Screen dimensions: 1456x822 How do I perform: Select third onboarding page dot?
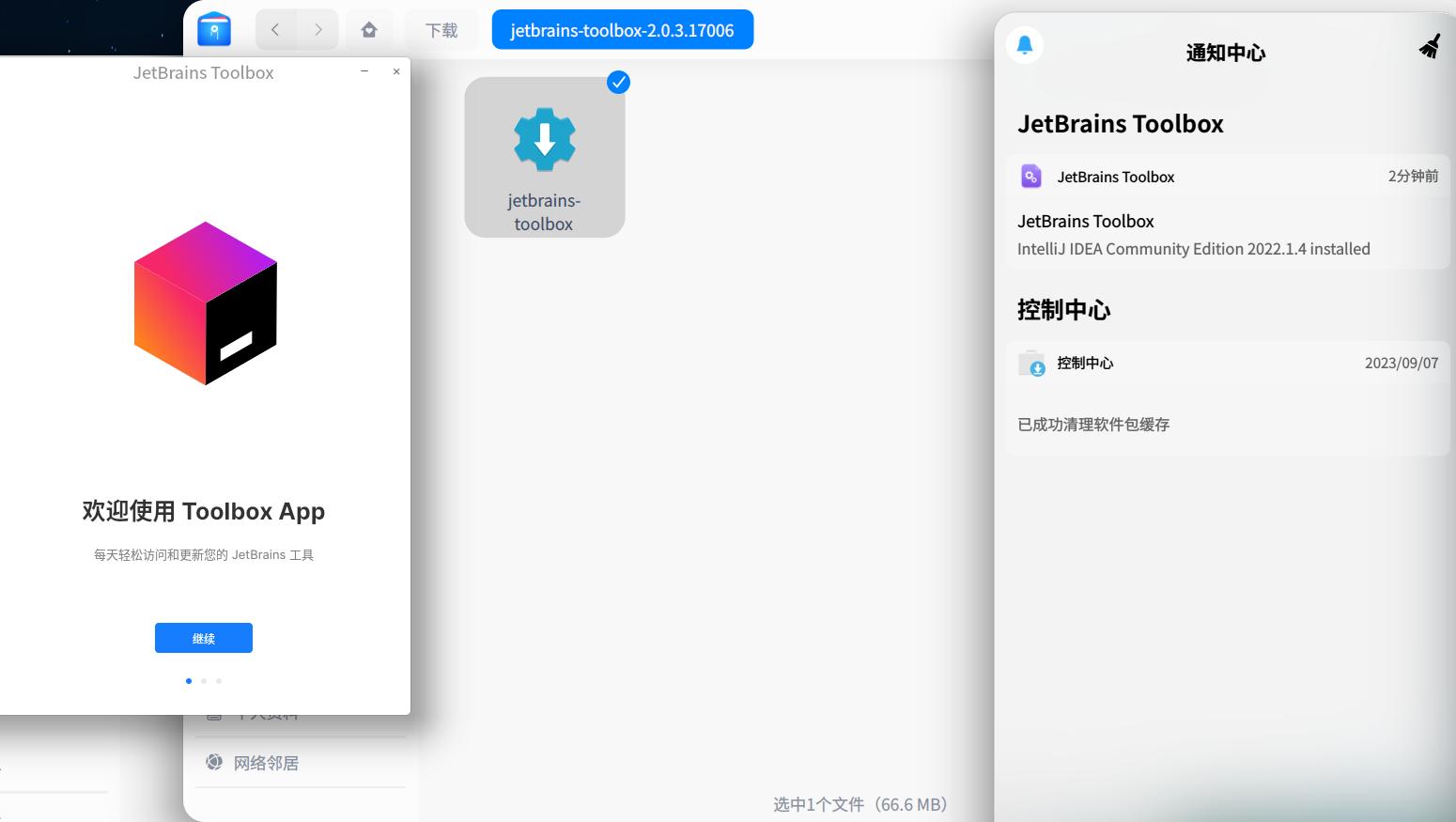pos(219,681)
